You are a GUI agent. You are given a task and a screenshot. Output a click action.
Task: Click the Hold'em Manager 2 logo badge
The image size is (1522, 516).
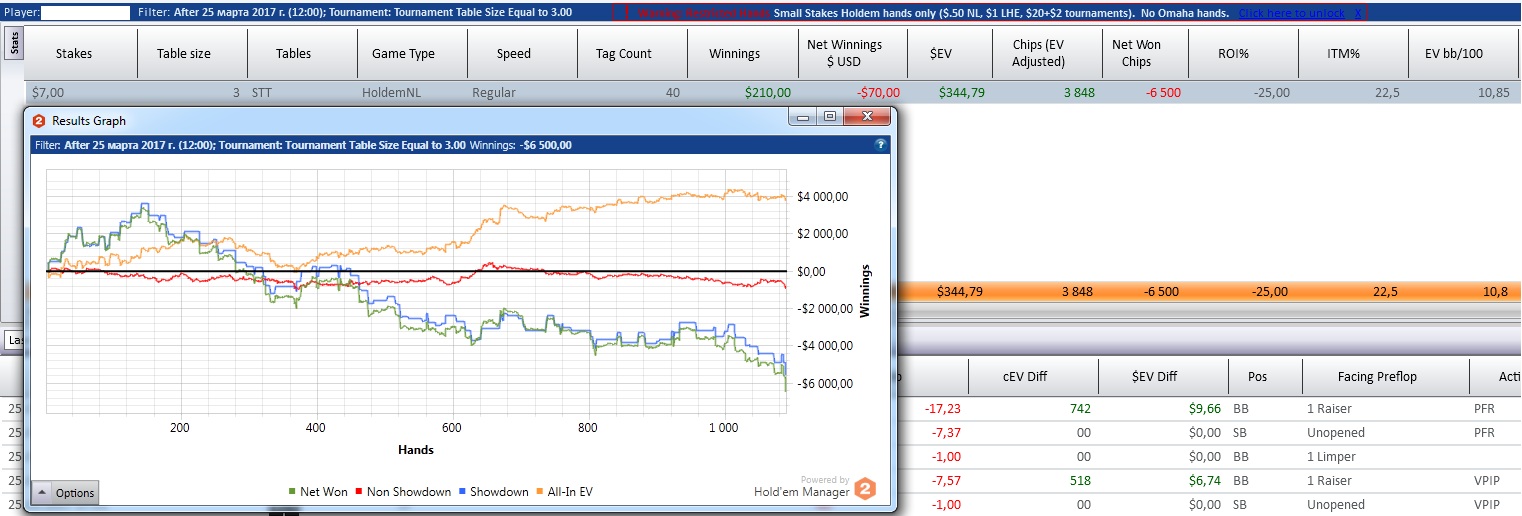pyautogui.click(x=865, y=489)
